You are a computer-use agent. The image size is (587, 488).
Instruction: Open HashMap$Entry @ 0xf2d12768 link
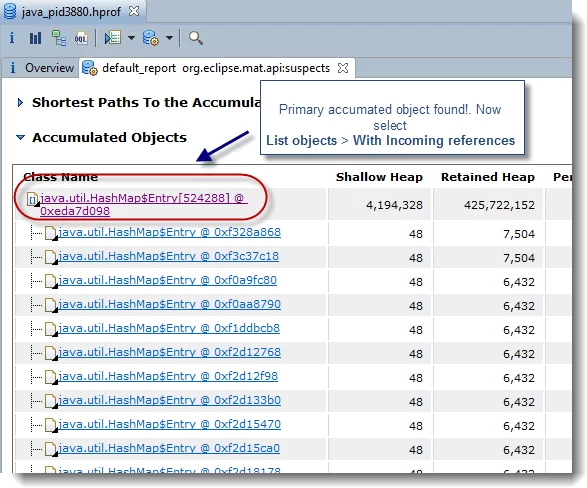point(170,352)
